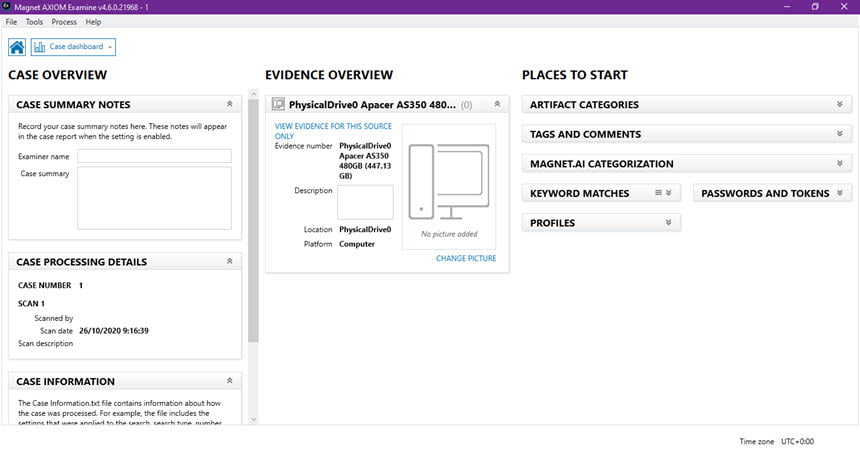The width and height of the screenshot is (860, 458).
Task: Collapse the Case Processing Details panel
Action: pyautogui.click(x=230, y=262)
